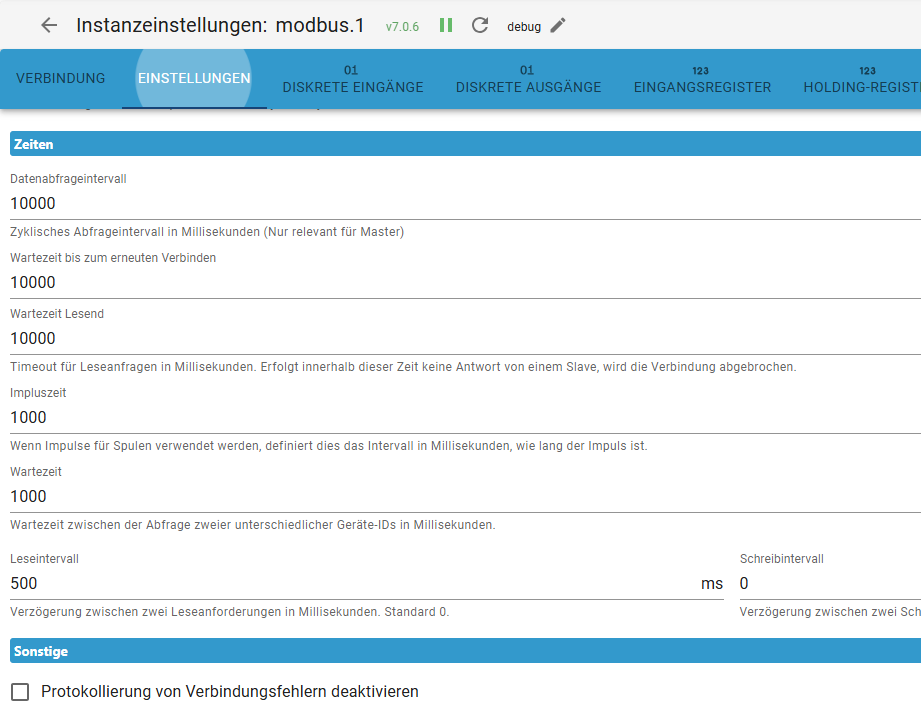Click the Zeiten section header
Image resolution: width=921 pixels, height=713 pixels.
coord(465,144)
